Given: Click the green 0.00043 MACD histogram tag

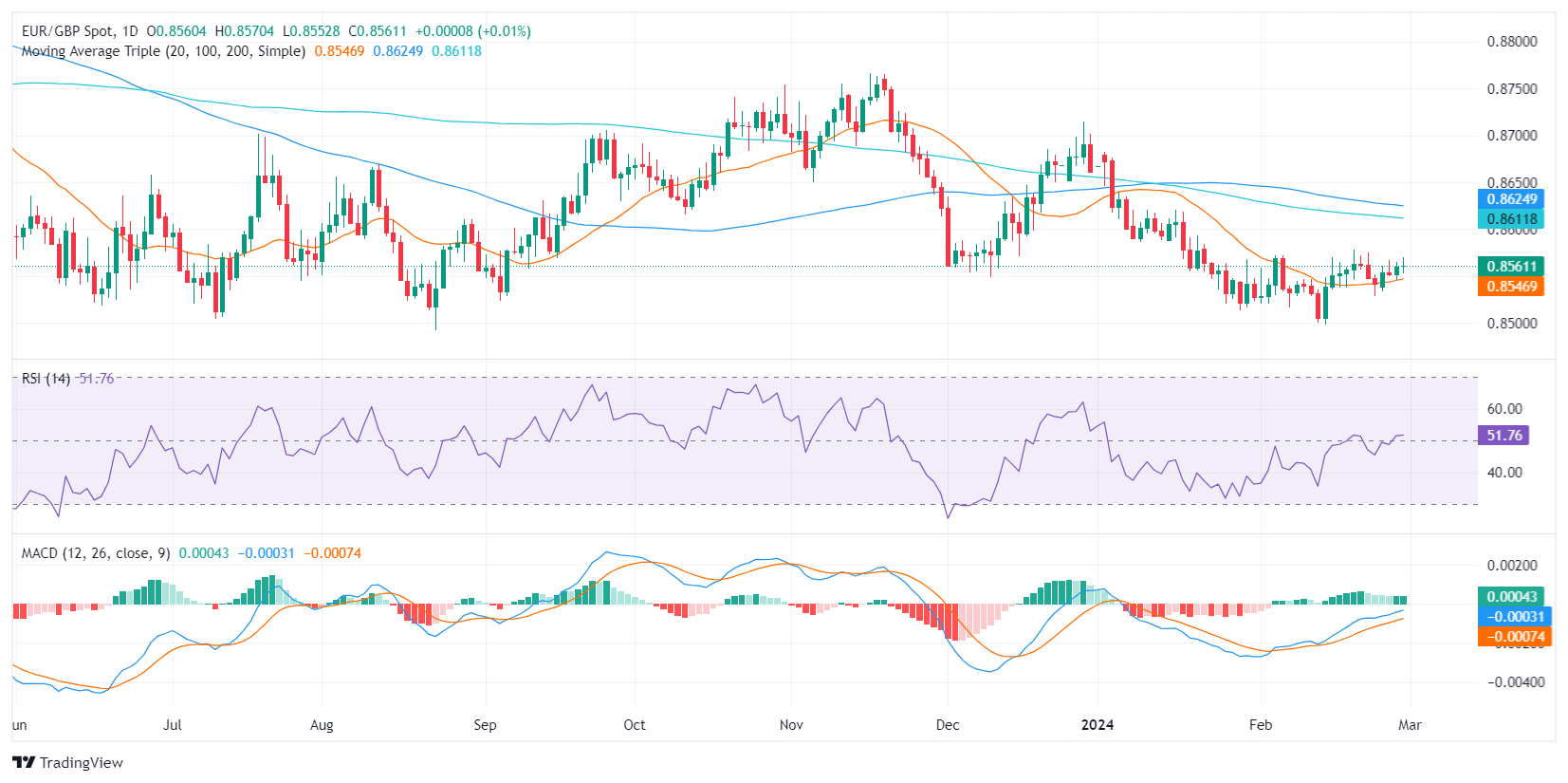Looking at the screenshot, I should pos(1510,597).
